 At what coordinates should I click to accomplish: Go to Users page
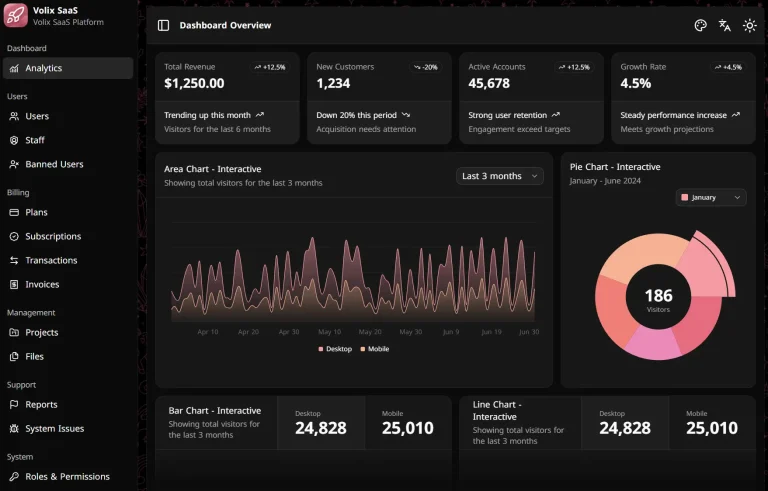coord(68,117)
